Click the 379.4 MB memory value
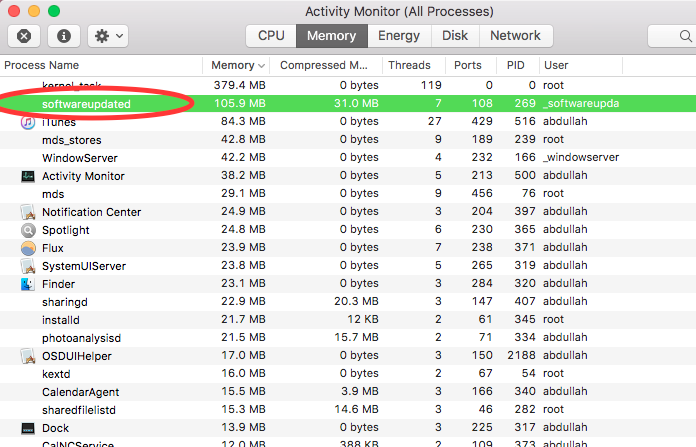This screenshot has height=447, width=696. coord(239,85)
